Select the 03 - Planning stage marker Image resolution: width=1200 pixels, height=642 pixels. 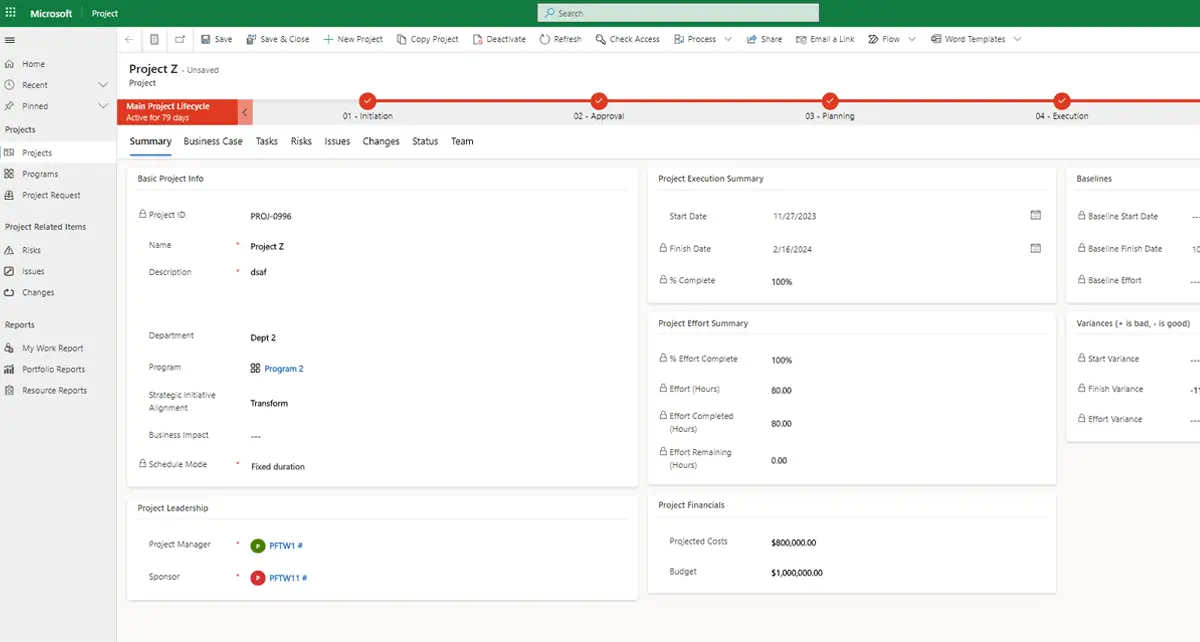(830, 100)
